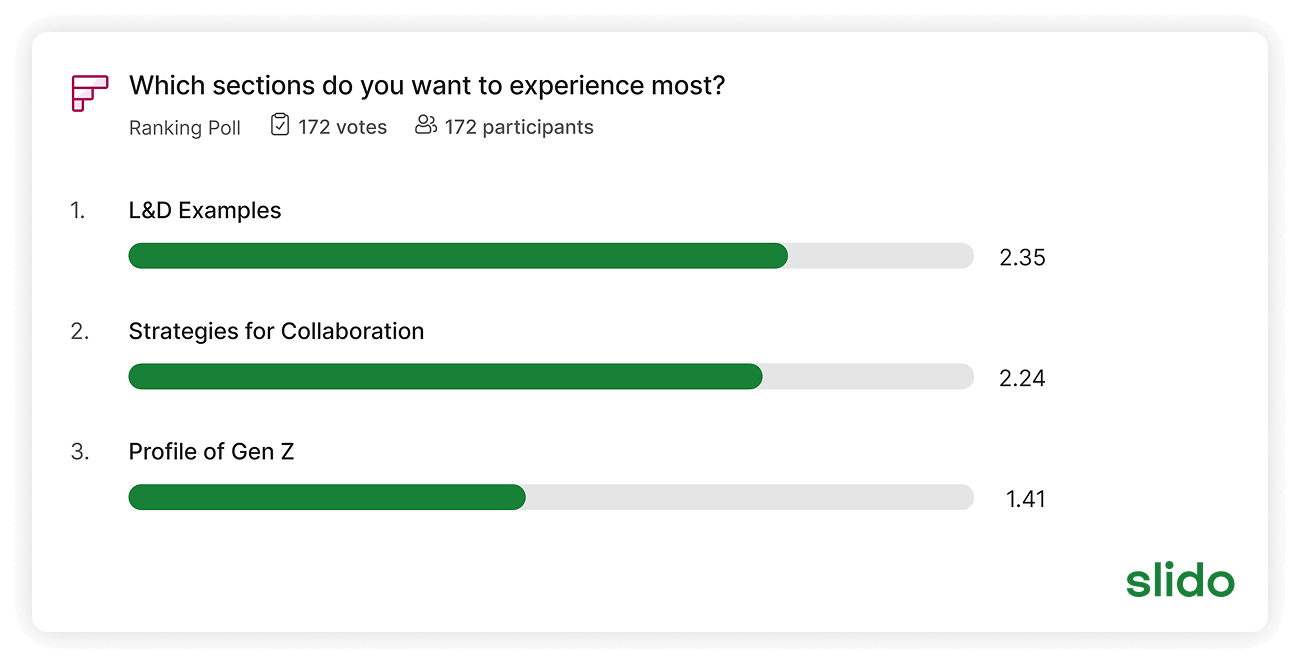Click the 172 votes count
Image resolution: width=1300 pixels, height=664 pixels.
pos(342,127)
